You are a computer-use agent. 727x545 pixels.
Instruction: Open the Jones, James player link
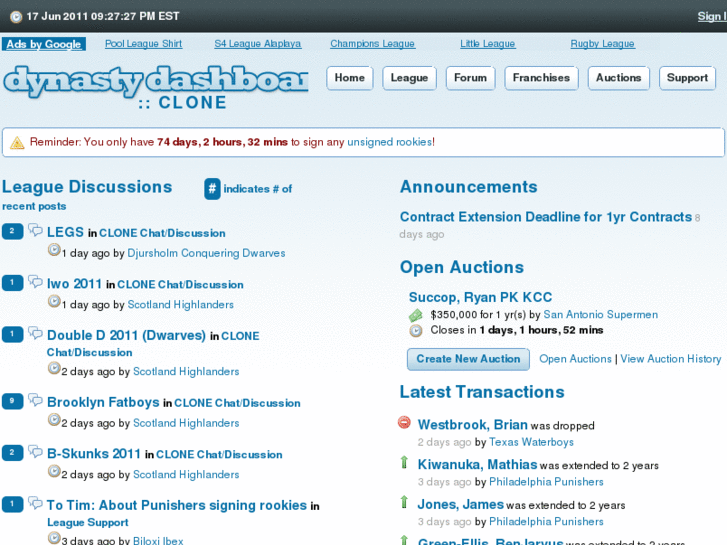click(460, 504)
